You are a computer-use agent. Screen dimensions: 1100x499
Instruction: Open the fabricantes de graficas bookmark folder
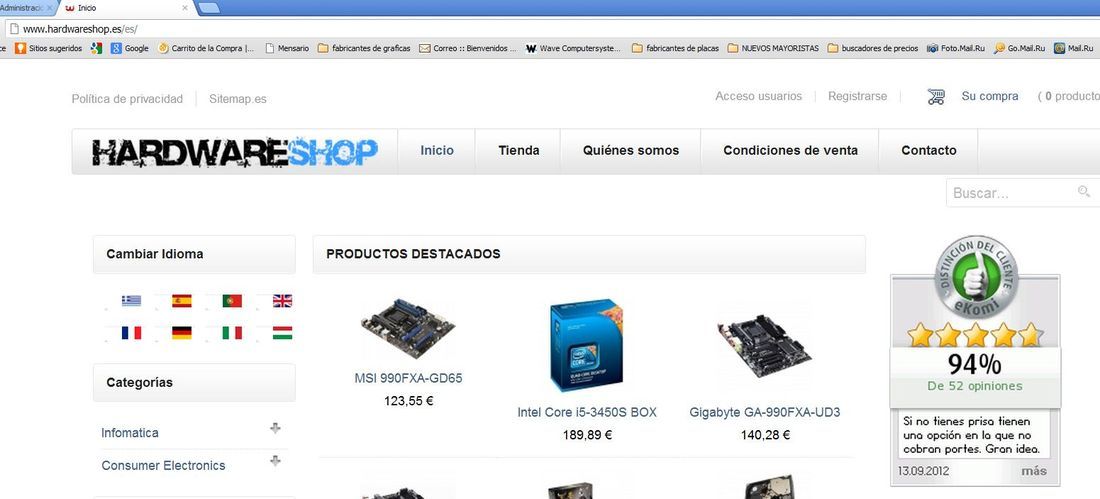point(364,48)
